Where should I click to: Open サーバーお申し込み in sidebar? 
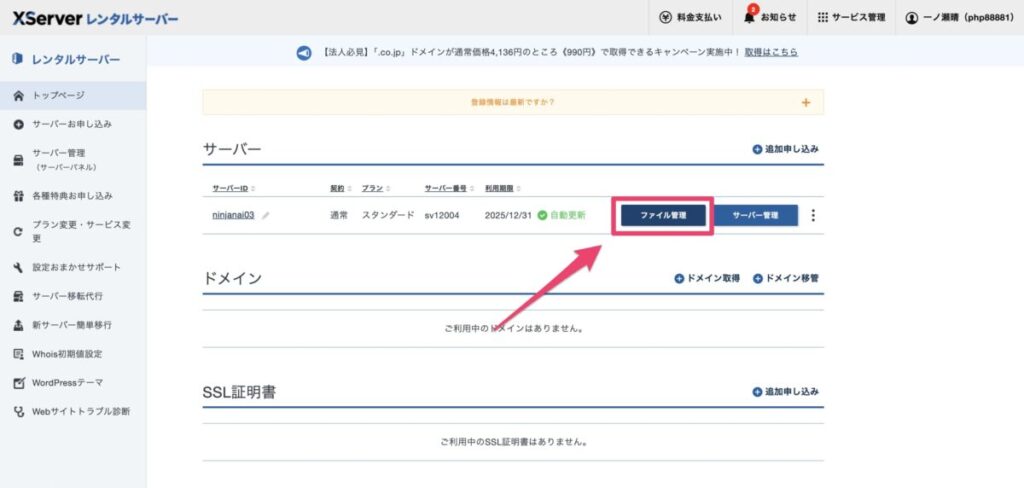73,124
